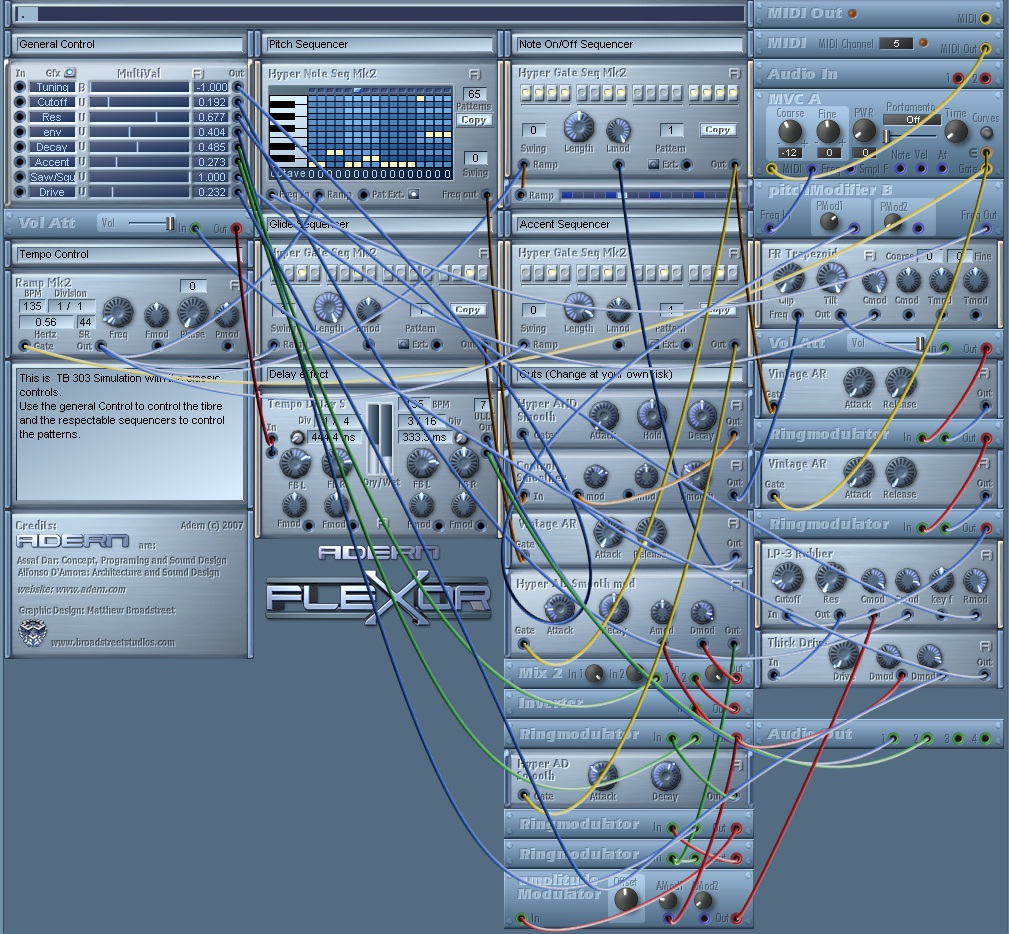
Task: Click the Tuning value -1.000 in MultiVal
Action: 211,87
